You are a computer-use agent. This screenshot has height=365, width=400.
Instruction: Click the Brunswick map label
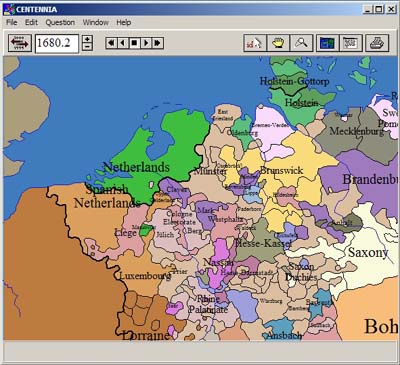[281, 170]
